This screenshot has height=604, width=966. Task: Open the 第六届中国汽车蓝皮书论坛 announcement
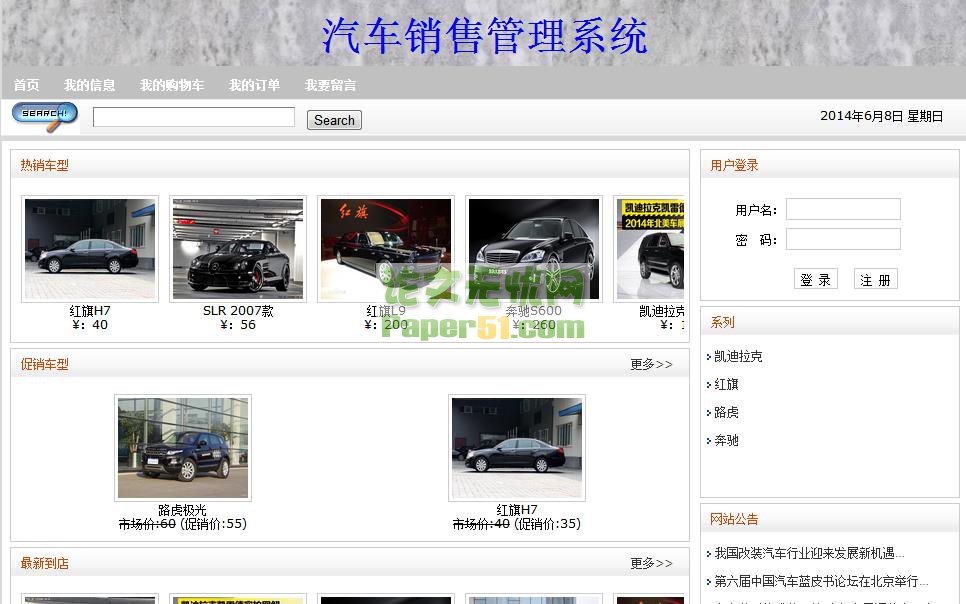[x=821, y=581]
